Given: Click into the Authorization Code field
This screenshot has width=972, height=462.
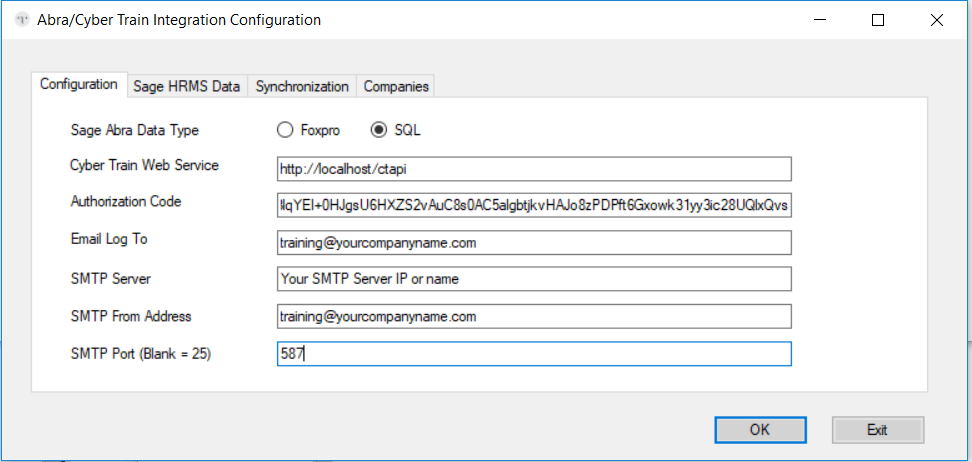Looking at the screenshot, I should pyautogui.click(x=534, y=206).
